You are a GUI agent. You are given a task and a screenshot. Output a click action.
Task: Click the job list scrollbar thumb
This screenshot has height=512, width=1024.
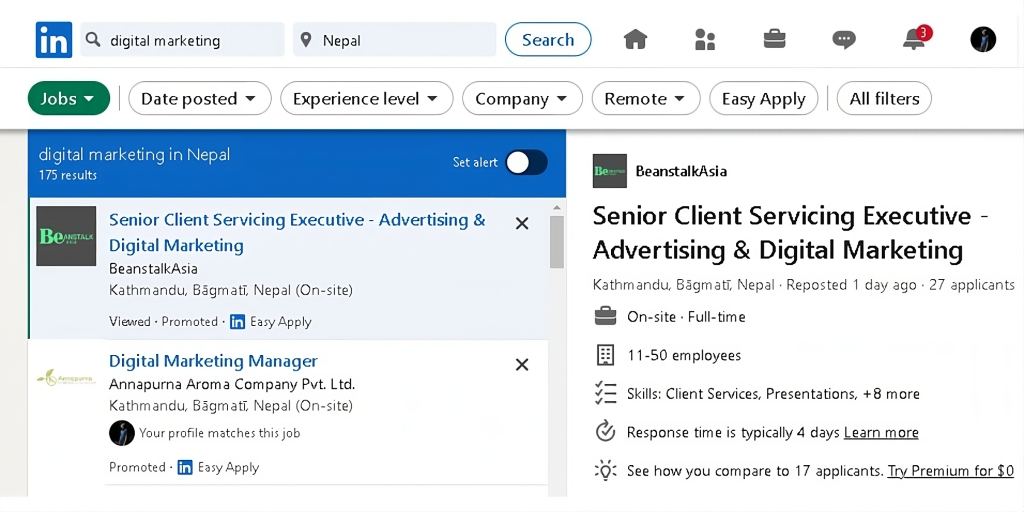click(556, 242)
